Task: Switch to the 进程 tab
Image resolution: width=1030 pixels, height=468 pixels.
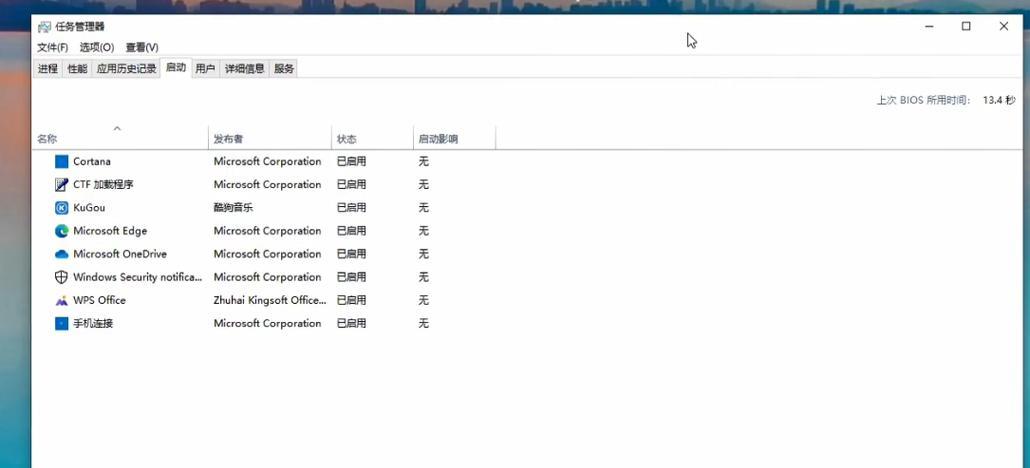Action: [48, 68]
